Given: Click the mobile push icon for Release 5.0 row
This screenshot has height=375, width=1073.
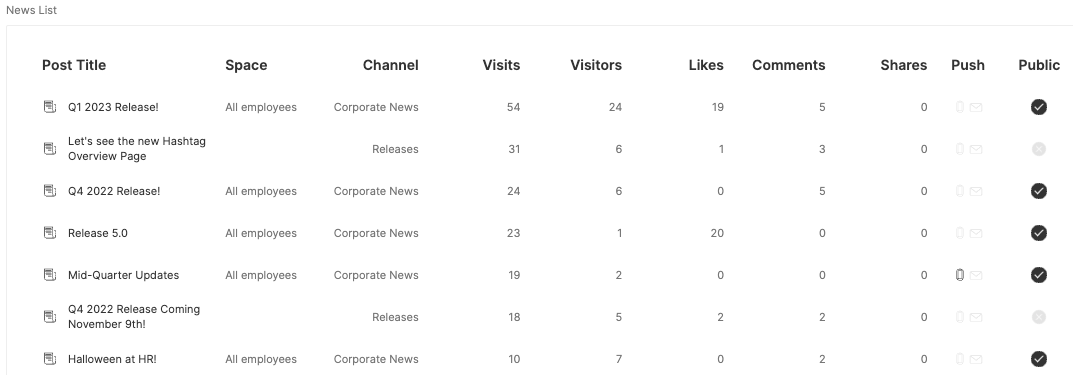Looking at the screenshot, I should [959, 233].
